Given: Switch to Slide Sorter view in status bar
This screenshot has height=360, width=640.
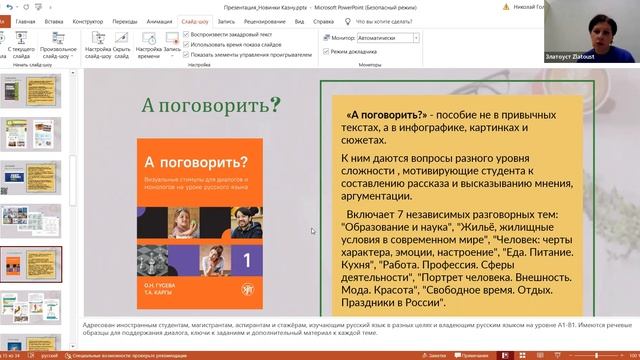Looking at the screenshot, I should pyautogui.click(x=522, y=356).
